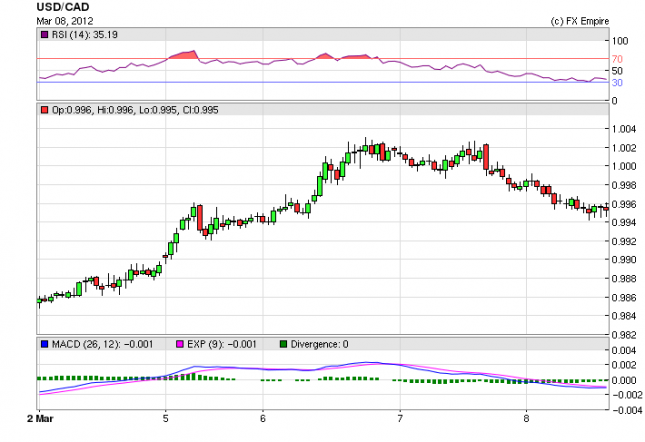This screenshot has width=645, height=442.
Task: Click the date axis label 6
Action: click(263, 419)
